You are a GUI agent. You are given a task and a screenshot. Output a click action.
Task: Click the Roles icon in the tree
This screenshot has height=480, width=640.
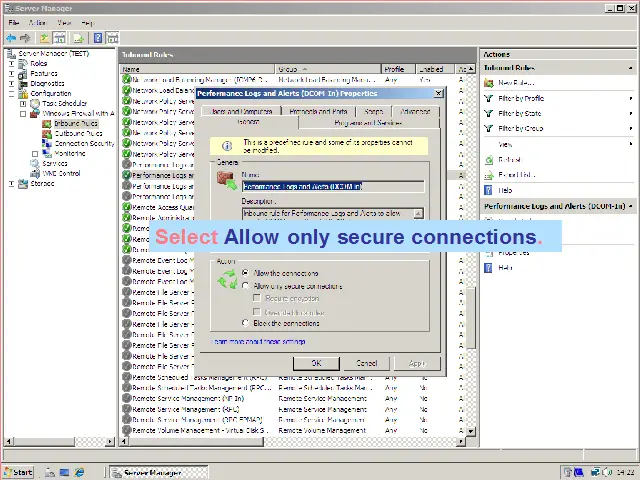(x=23, y=63)
